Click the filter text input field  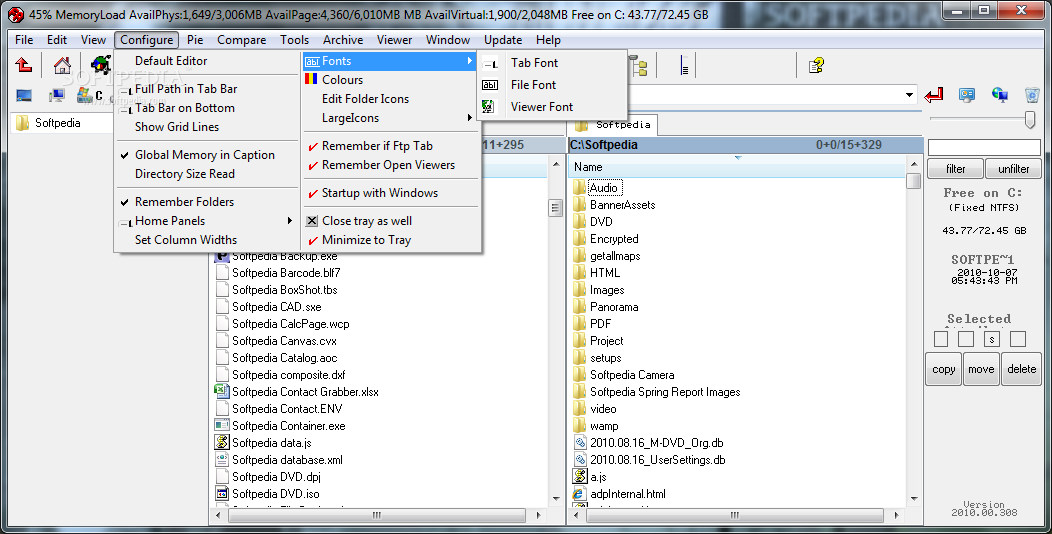coord(984,148)
